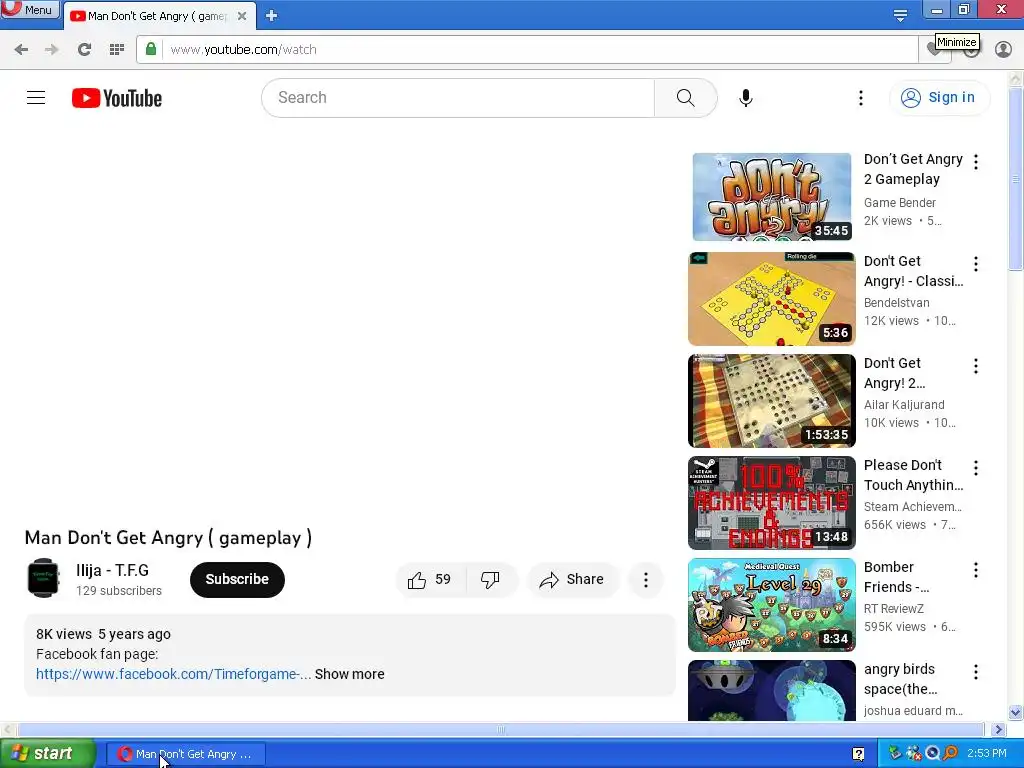Open the Opera Menu button
This screenshot has width=1024, height=768.
(x=29, y=10)
